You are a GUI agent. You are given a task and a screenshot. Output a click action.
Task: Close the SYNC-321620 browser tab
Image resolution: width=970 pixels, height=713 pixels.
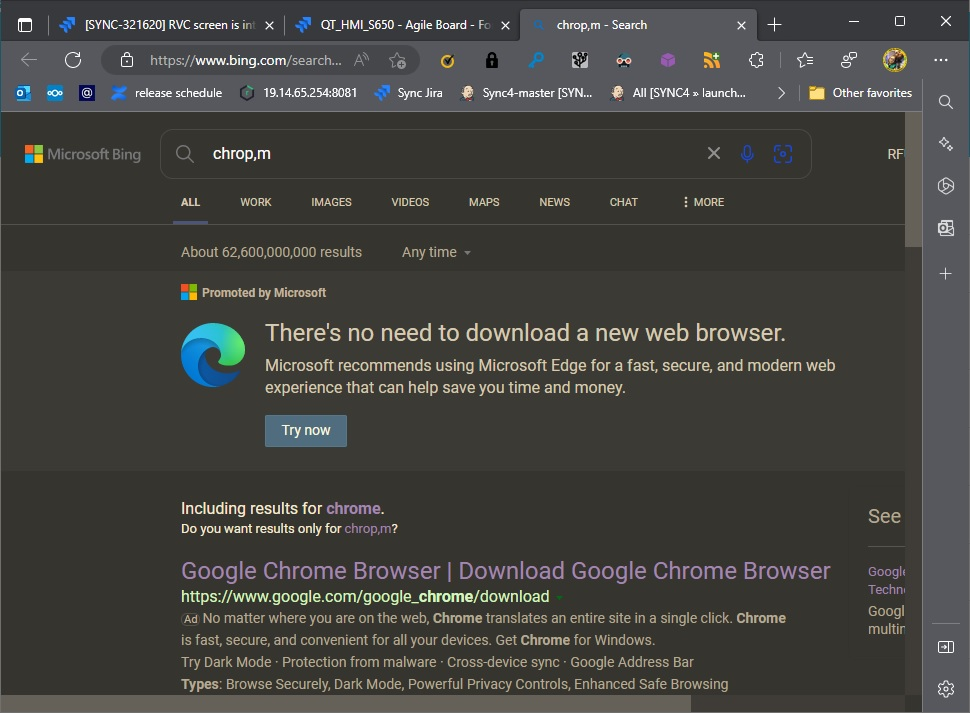point(269,25)
